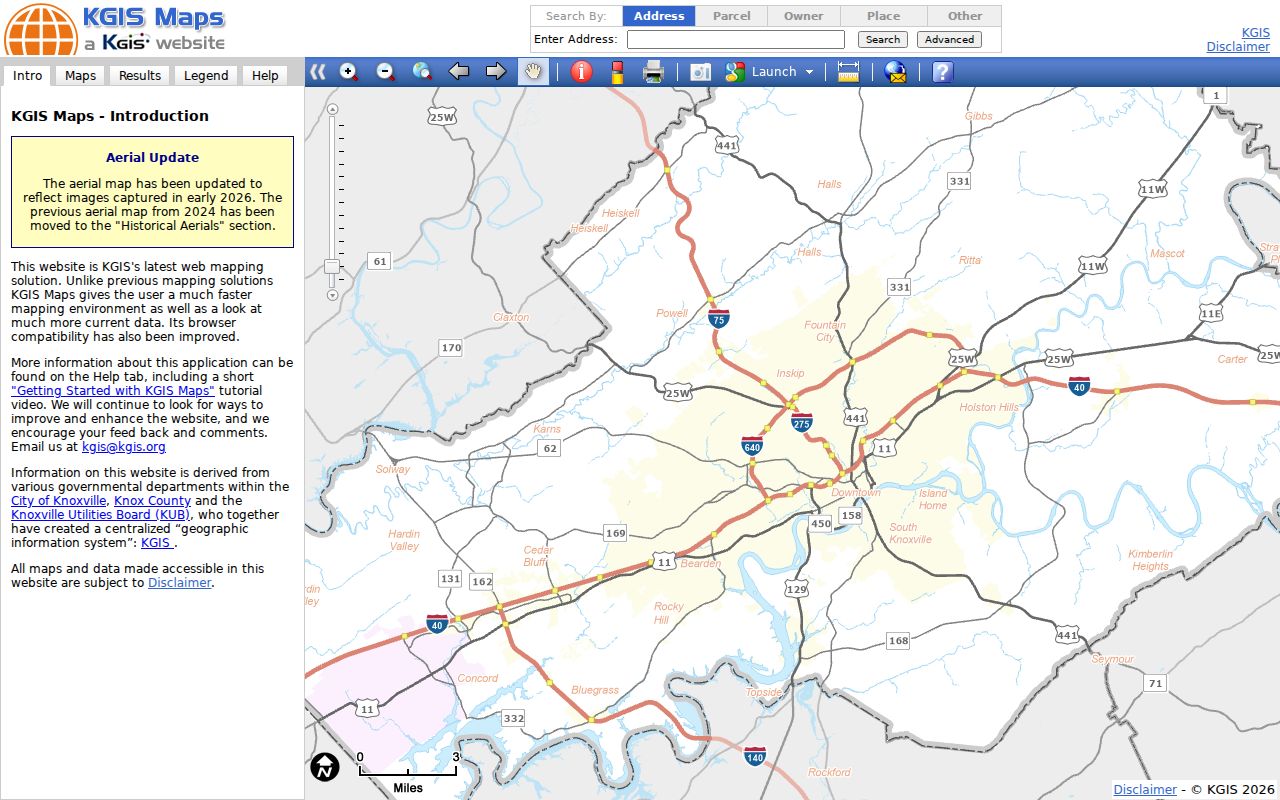Click the Powell map label
This screenshot has height=800, width=1280.
(x=672, y=313)
